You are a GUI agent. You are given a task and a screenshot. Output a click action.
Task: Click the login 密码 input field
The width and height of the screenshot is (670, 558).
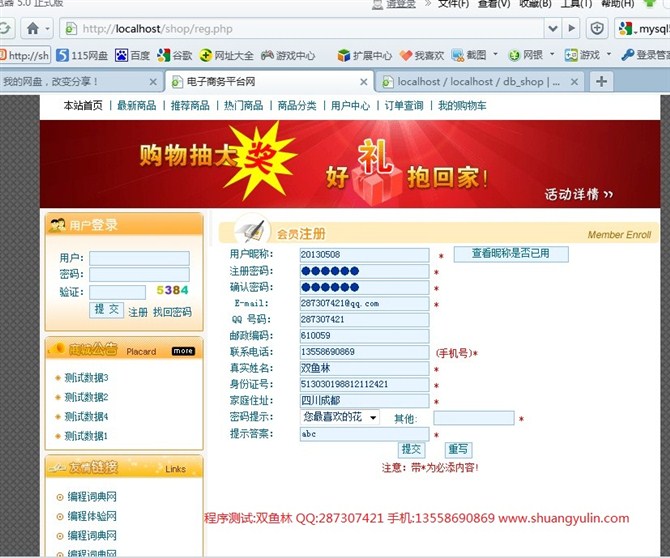[139, 274]
